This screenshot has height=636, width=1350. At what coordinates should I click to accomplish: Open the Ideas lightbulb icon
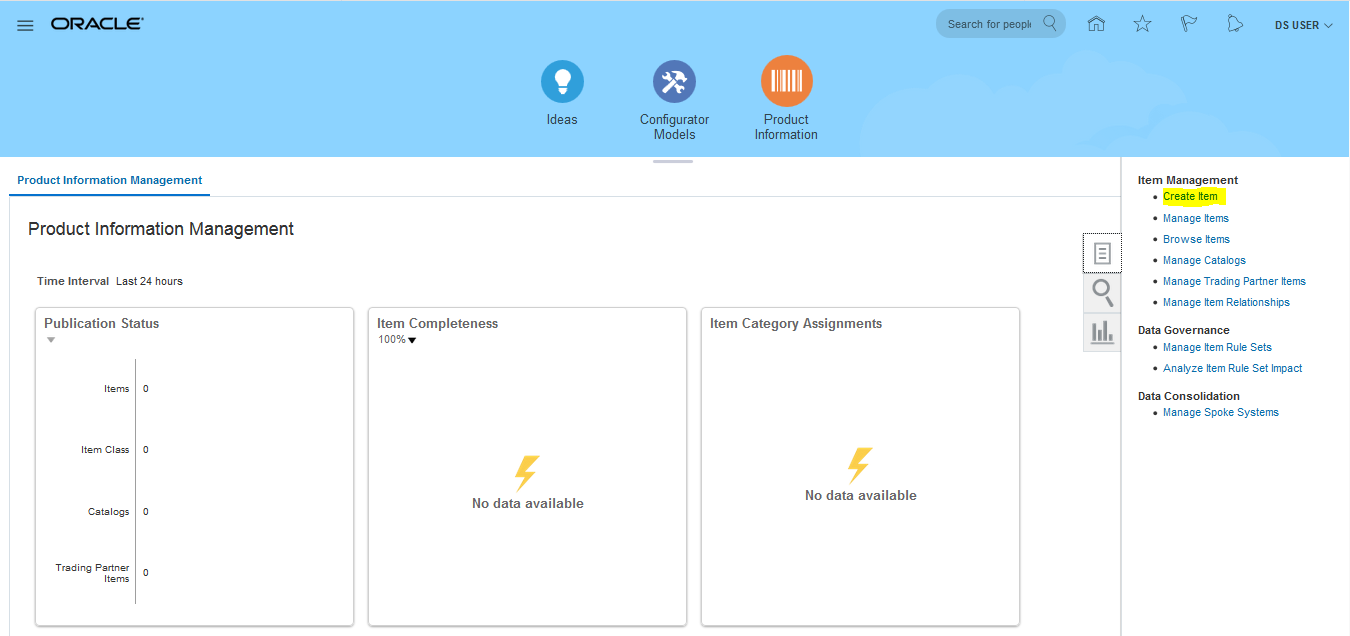point(562,81)
